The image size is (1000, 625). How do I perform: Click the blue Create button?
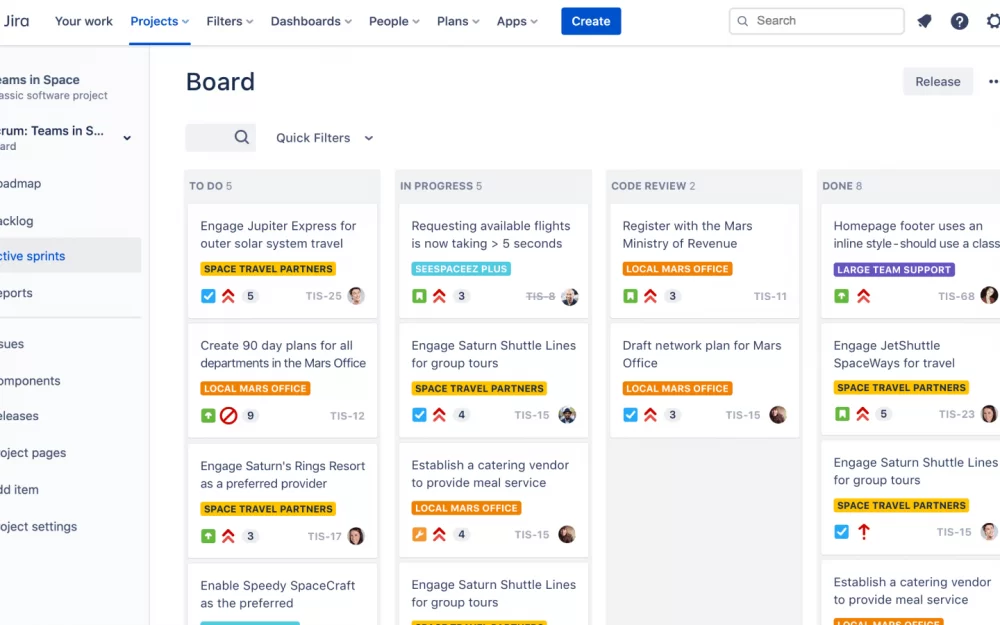(x=591, y=21)
